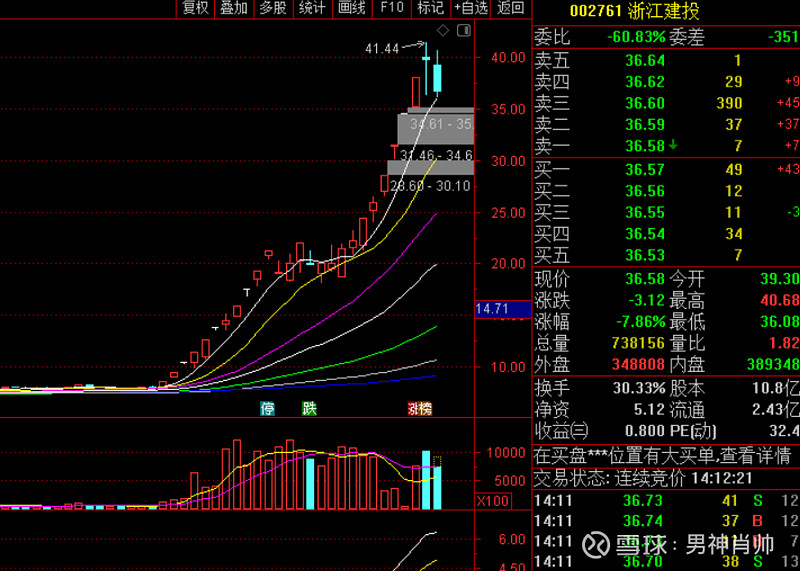The image size is (800, 571).
Task: Click the 外盘 value 348808
Action: (638, 364)
